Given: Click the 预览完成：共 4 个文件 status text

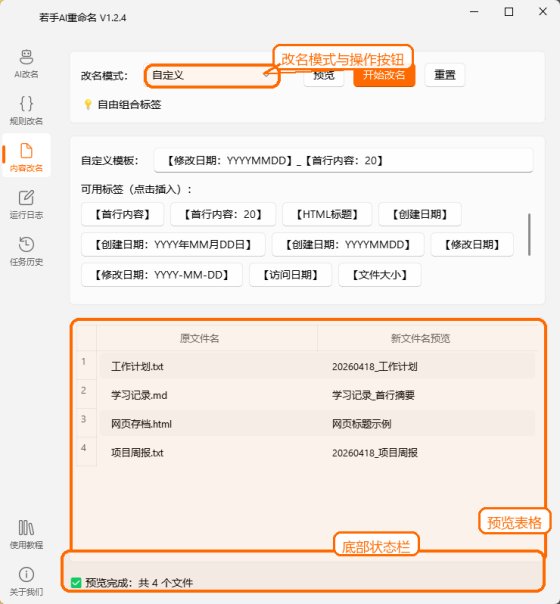Looking at the screenshot, I should coord(139,583).
